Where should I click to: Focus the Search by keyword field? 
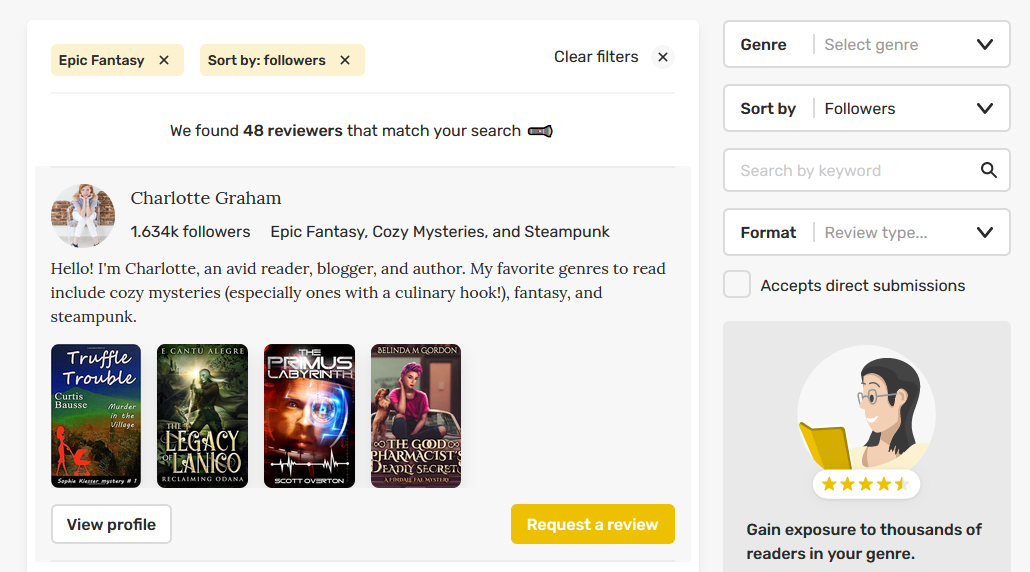pyautogui.click(x=850, y=170)
